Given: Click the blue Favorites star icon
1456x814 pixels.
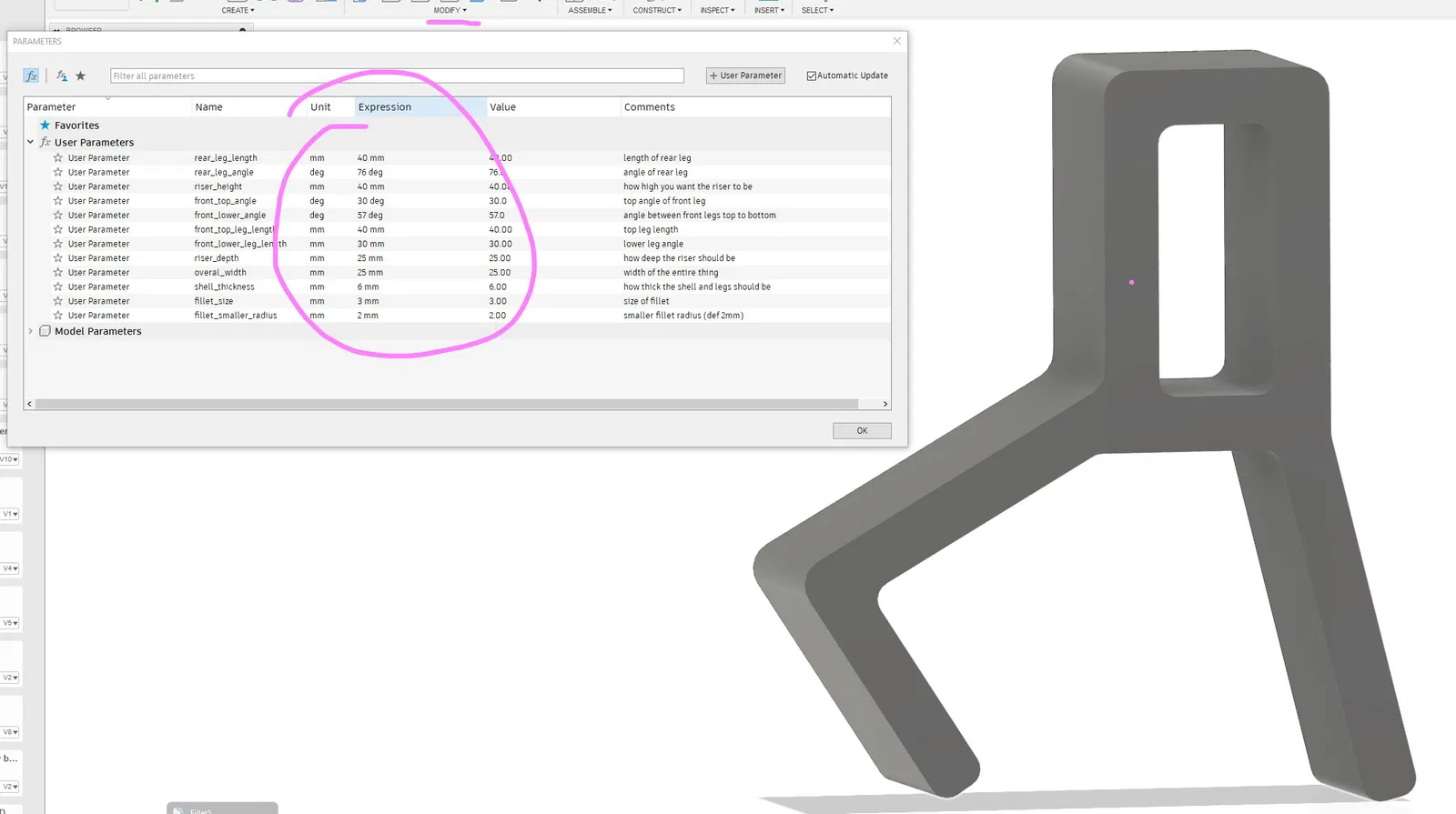Looking at the screenshot, I should pyautogui.click(x=45, y=126).
